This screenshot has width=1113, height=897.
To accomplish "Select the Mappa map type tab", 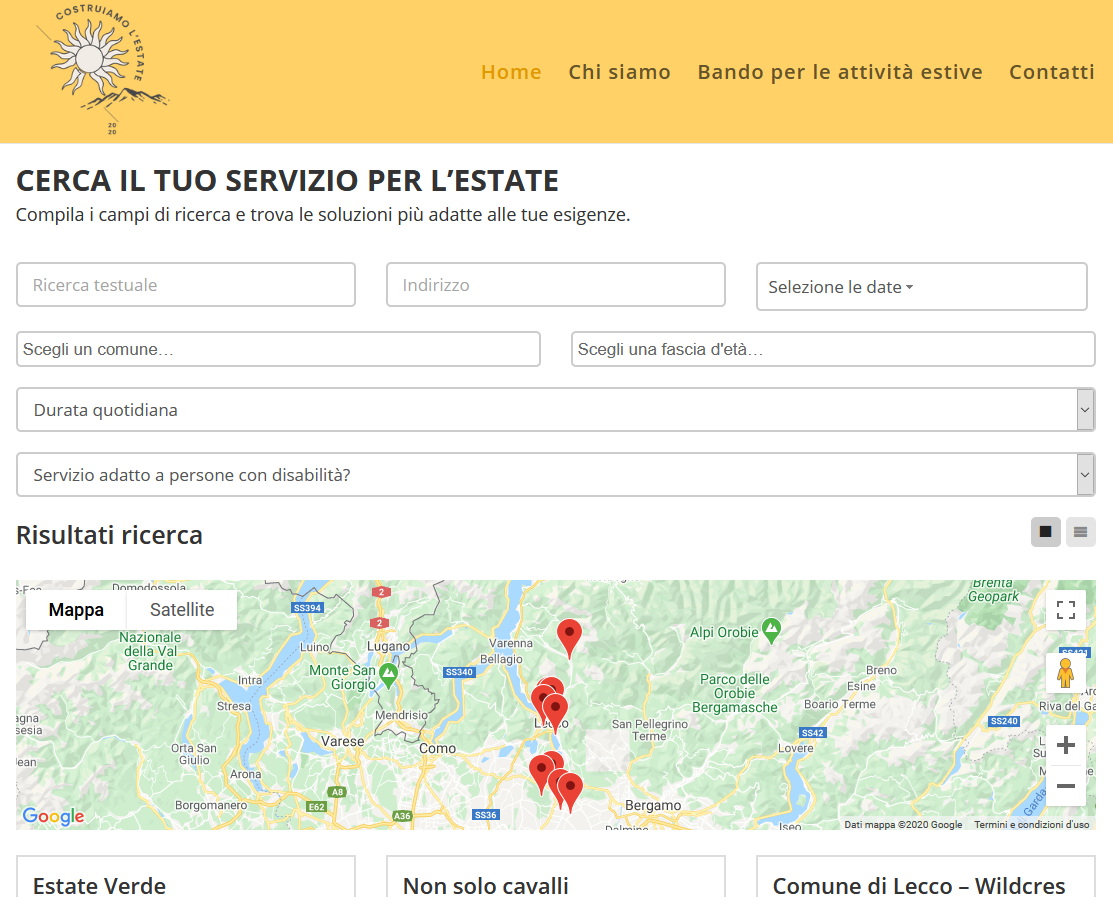I will [x=76, y=610].
